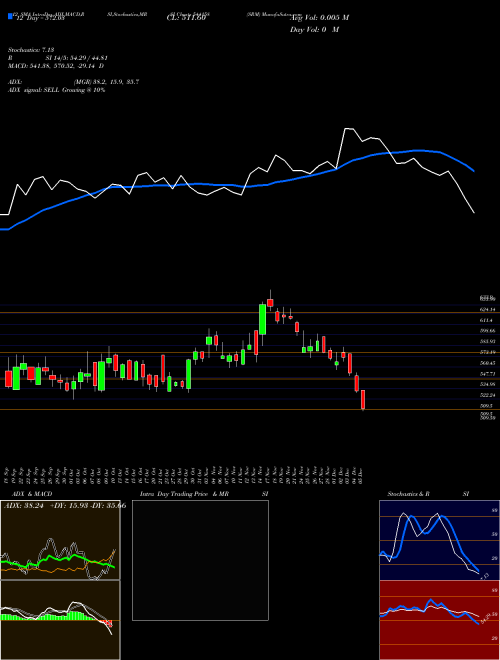Click the blue Stochastics panel chart
This screenshot has width=500, height=660.
[439, 540]
